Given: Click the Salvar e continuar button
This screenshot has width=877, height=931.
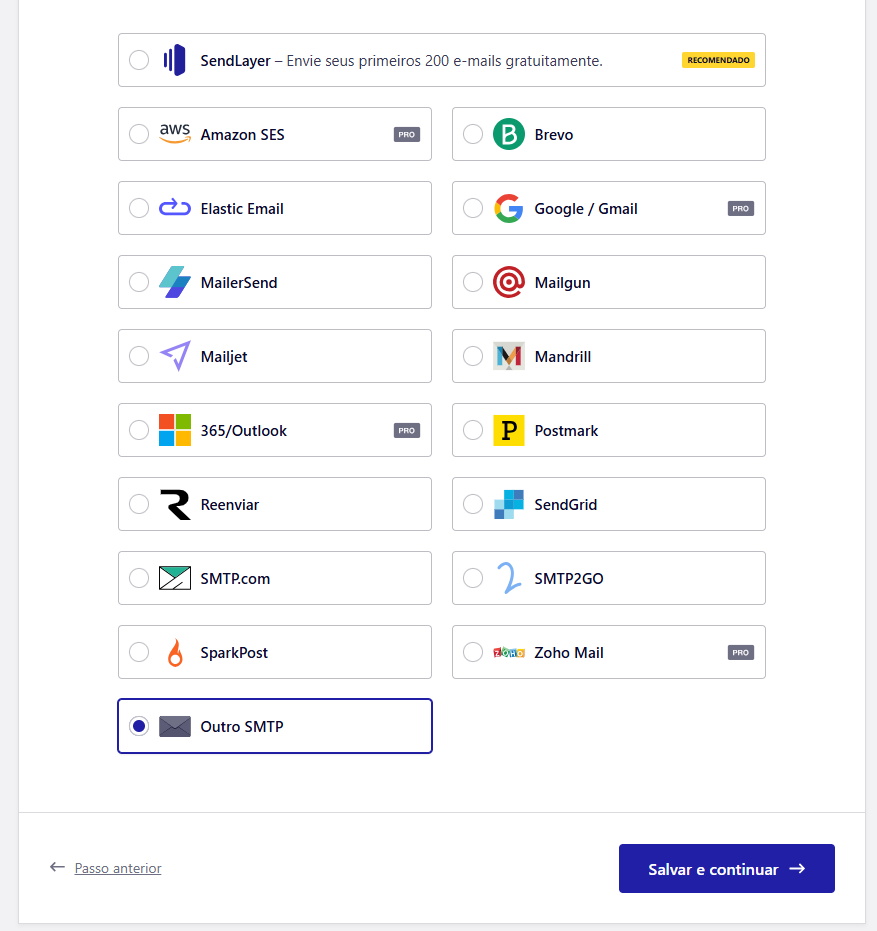Looking at the screenshot, I should coord(726,868).
